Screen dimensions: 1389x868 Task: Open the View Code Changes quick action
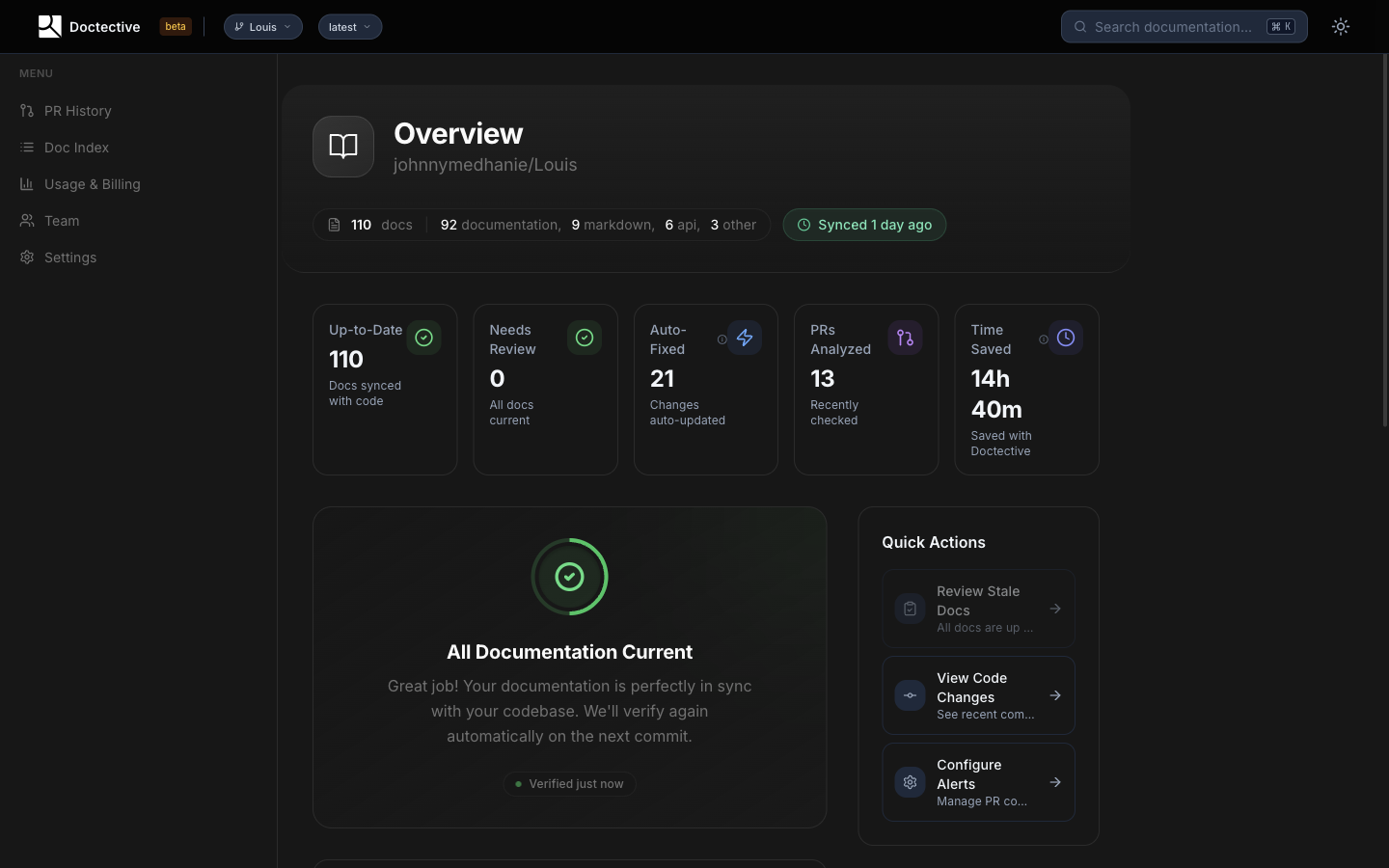(x=978, y=695)
